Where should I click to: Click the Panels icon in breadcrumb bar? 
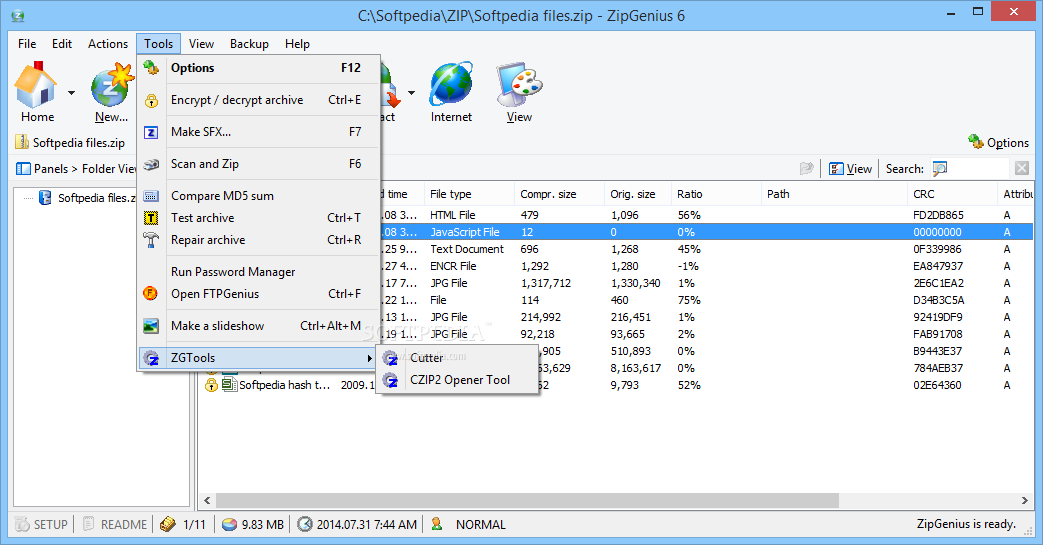[23, 169]
